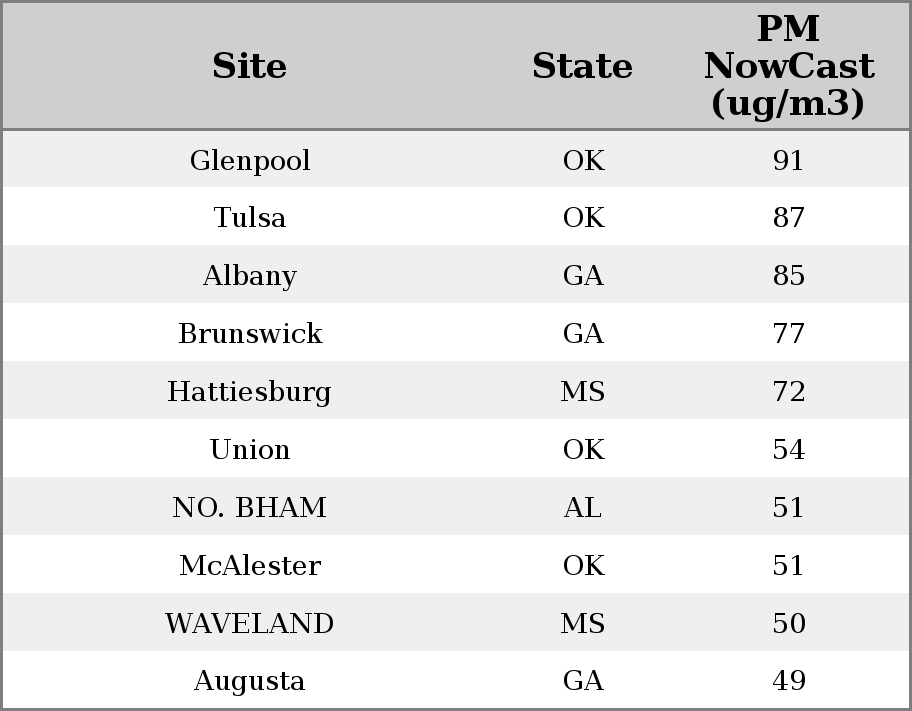This screenshot has width=912, height=711.
Task: Select Hattiesburg's PM value 72
Action: coord(789,392)
